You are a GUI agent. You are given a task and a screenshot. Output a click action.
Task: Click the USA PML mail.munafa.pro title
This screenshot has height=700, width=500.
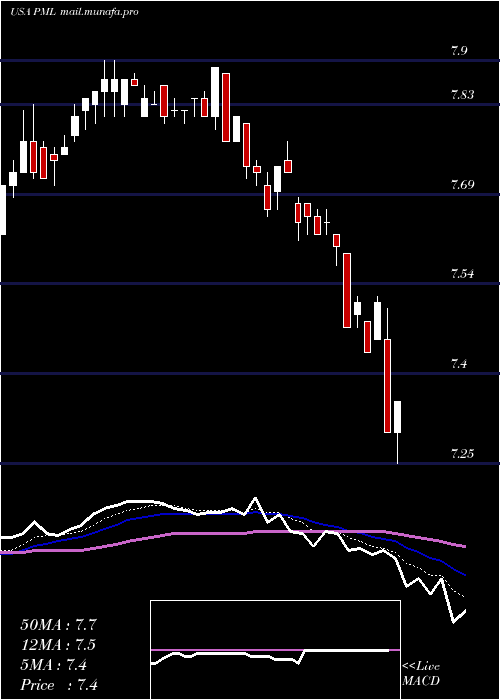point(74,12)
